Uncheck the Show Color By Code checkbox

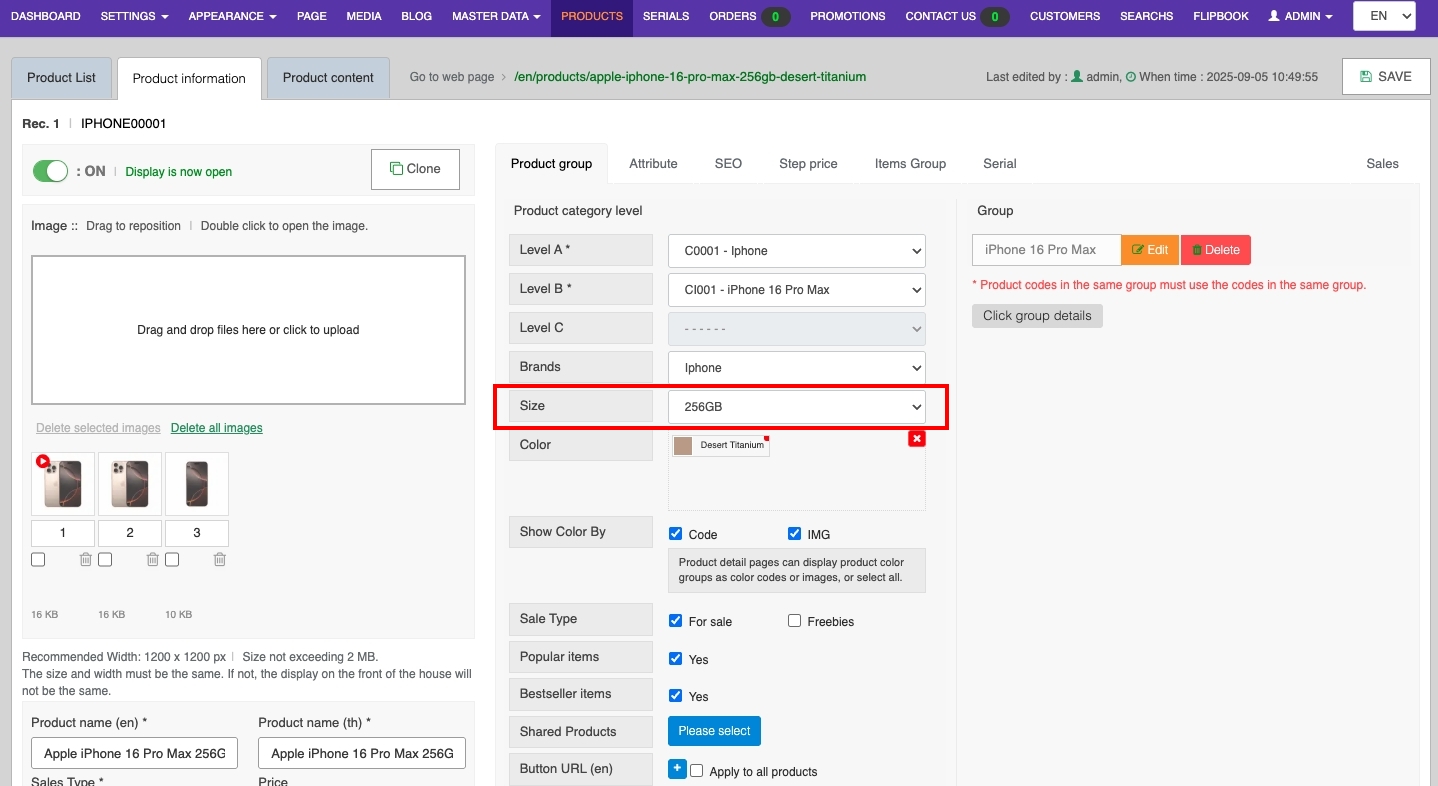pyautogui.click(x=676, y=534)
